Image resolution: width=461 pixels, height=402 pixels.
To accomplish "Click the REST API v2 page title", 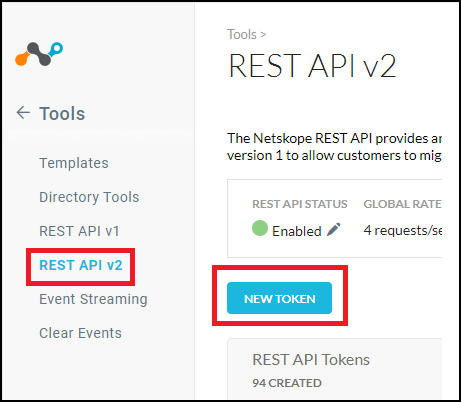I will coord(312,66).
